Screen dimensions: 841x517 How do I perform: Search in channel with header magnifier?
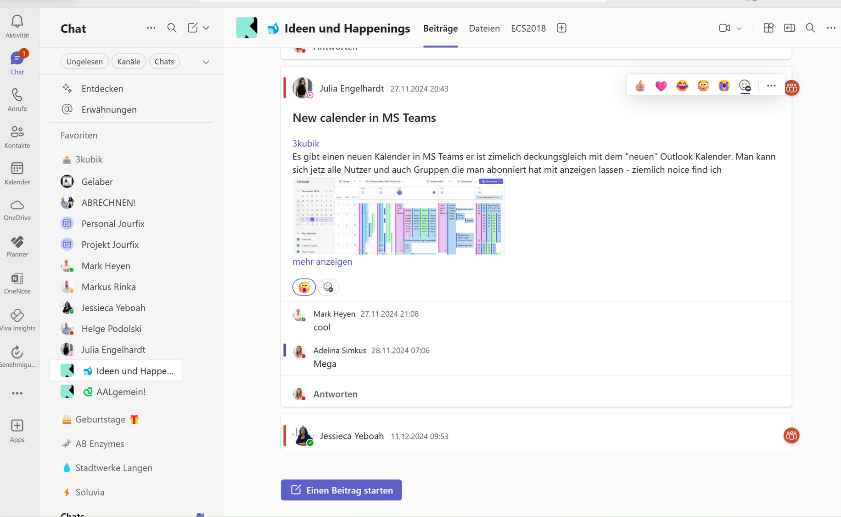coord(810,28)
